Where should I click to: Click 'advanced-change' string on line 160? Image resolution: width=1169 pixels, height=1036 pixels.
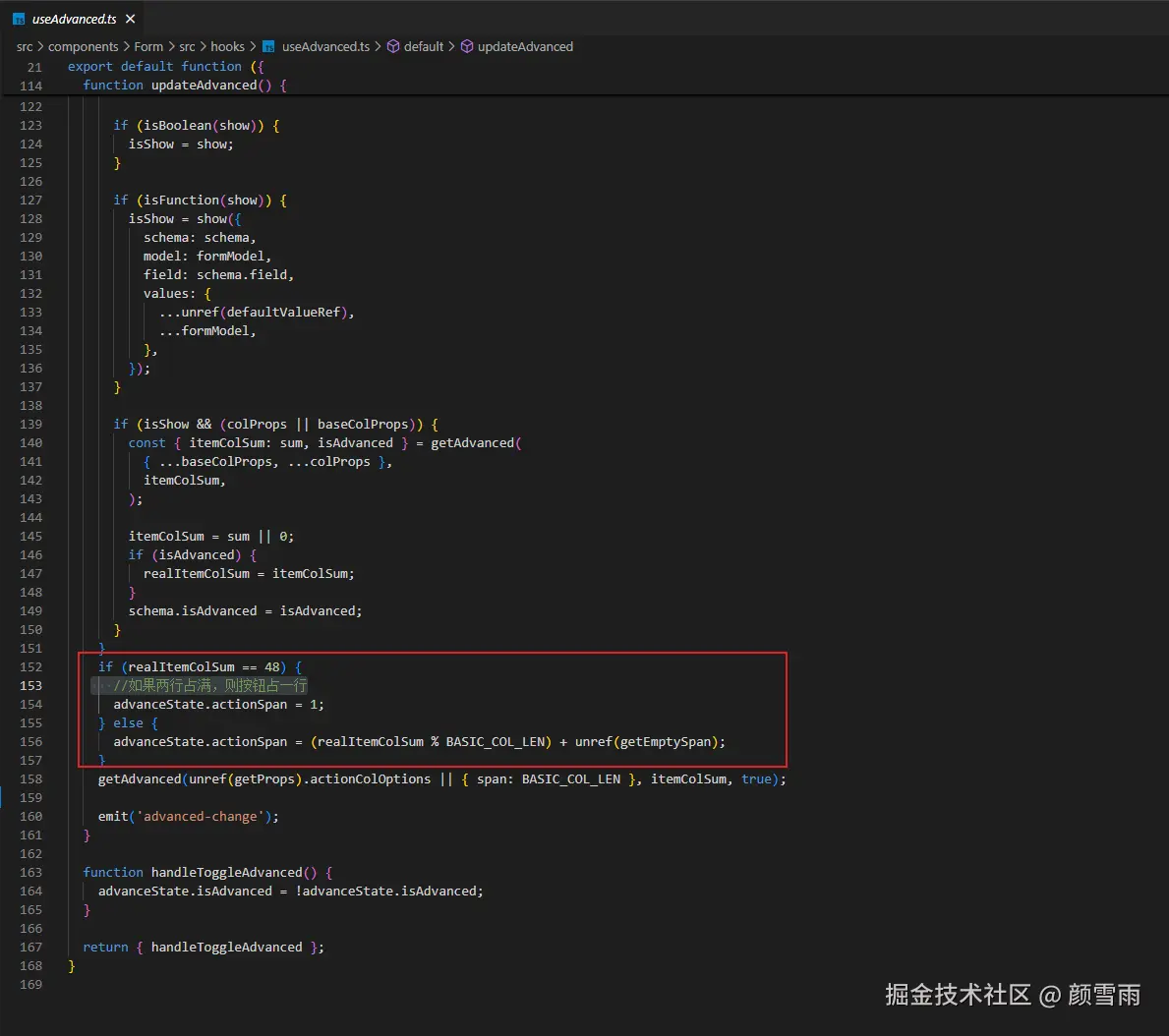[201, 817]
